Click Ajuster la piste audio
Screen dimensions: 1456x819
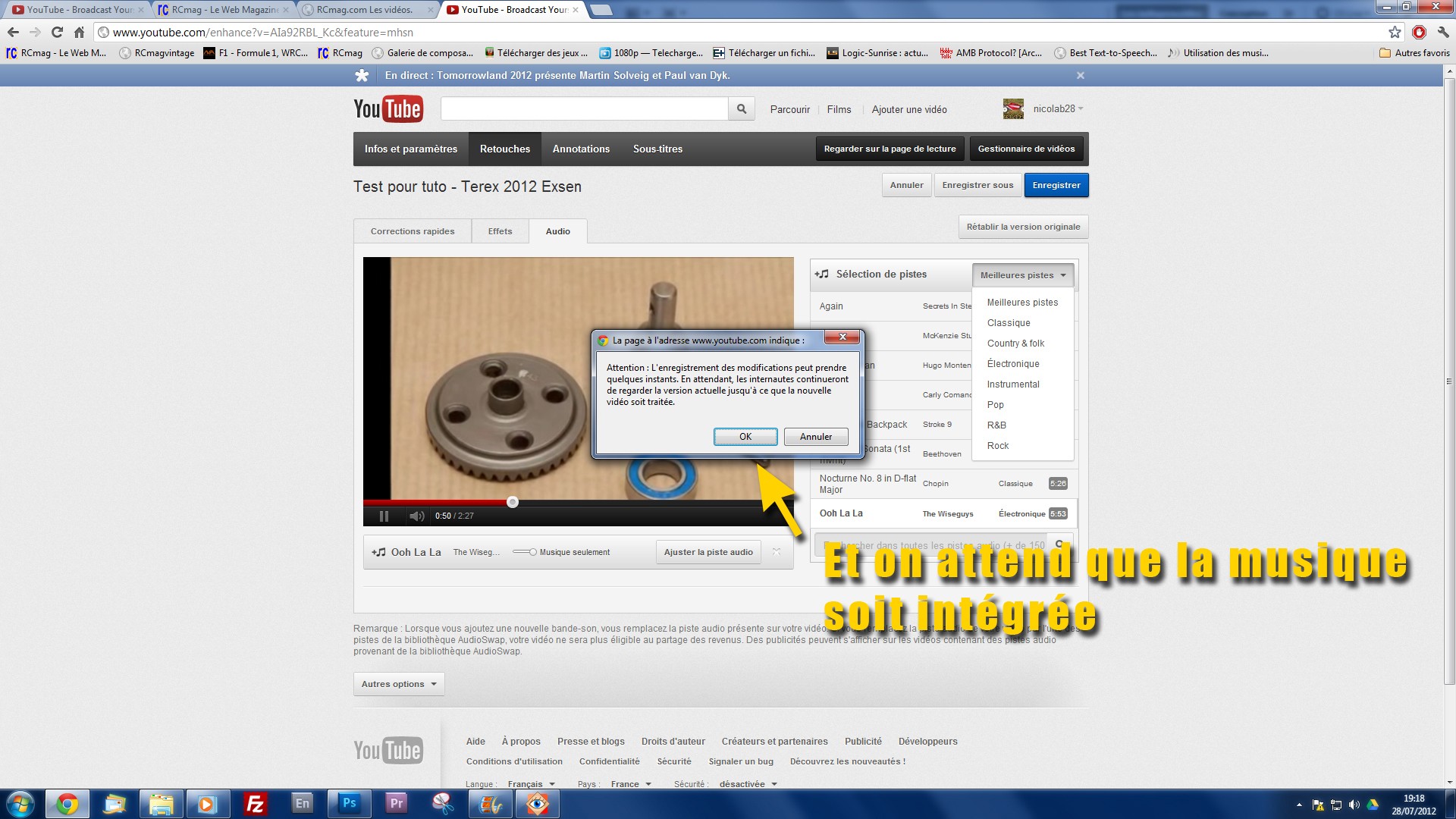tap(708, 552)
